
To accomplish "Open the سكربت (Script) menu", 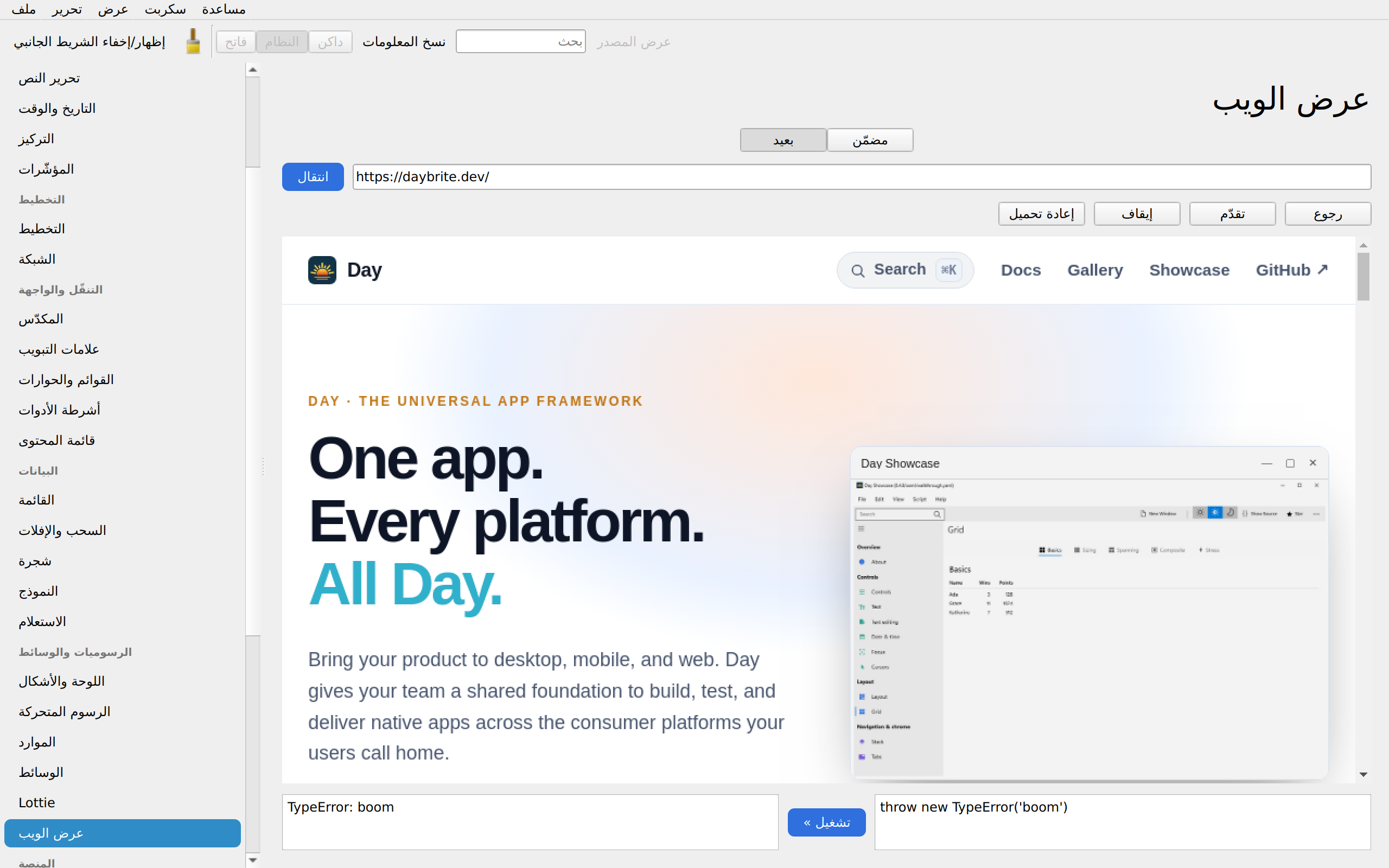I will [x=165, y=10].
